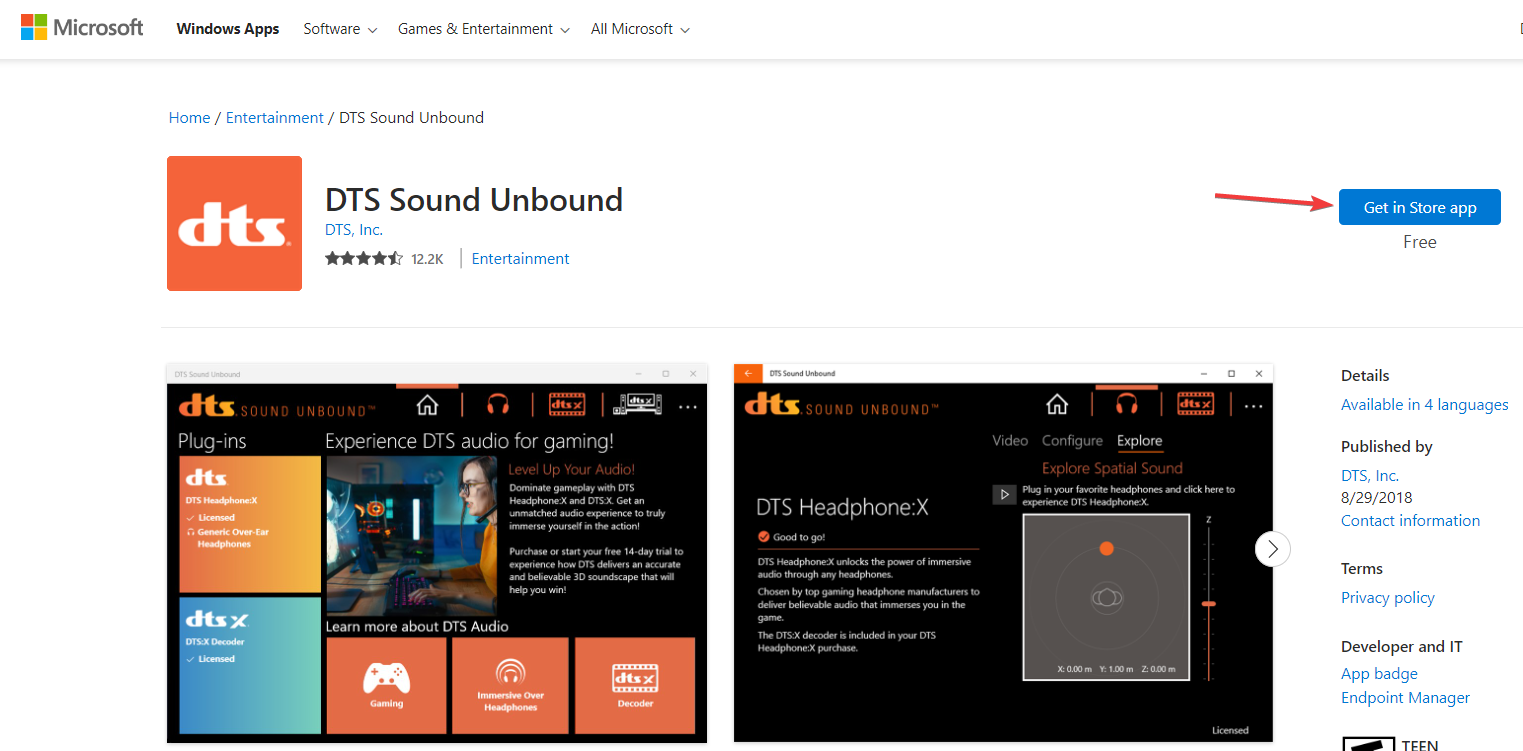The height and width of the screenshot is (751, 1523).
Task: Click the Z axis slider handle
Action: point(1209,604)
